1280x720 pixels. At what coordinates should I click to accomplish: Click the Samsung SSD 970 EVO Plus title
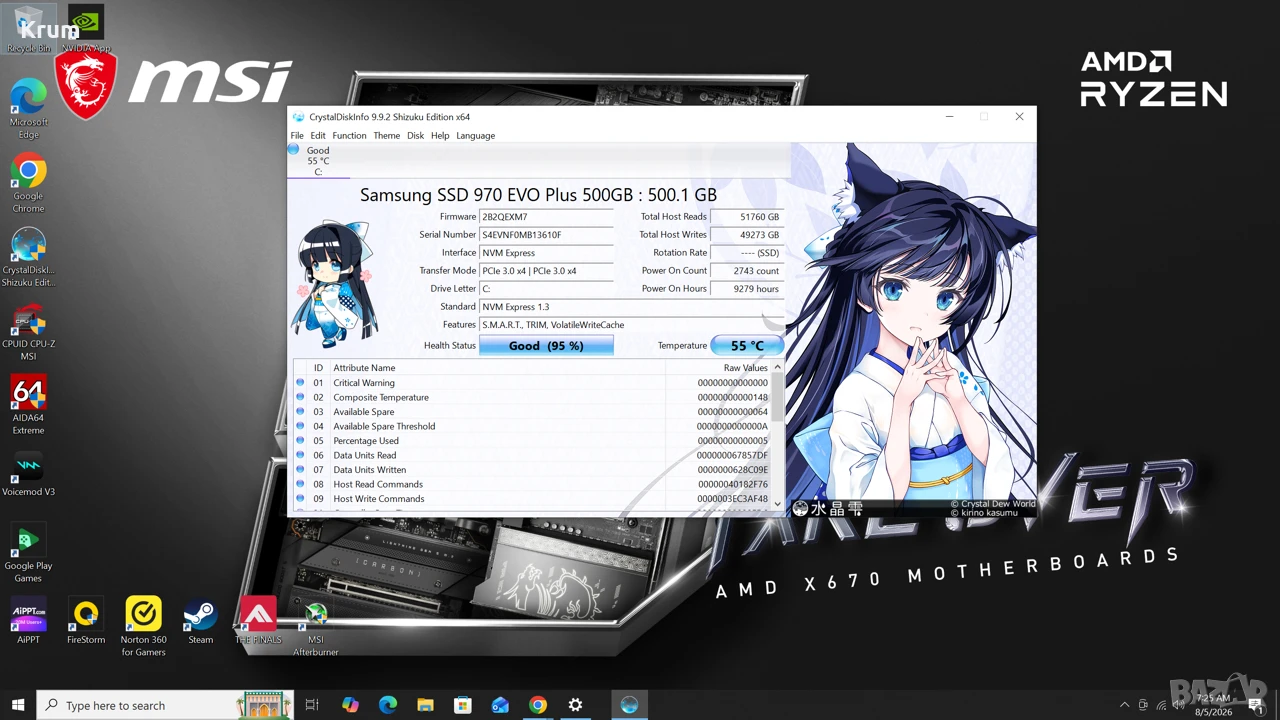tap(538, 195)
